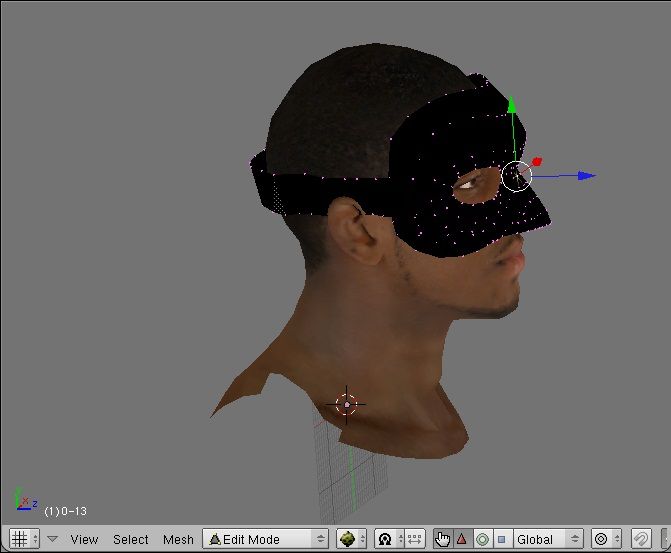This screenshot has height=553, width=671.
Task: Open the Select menu
Action: (x=130, y=539)
